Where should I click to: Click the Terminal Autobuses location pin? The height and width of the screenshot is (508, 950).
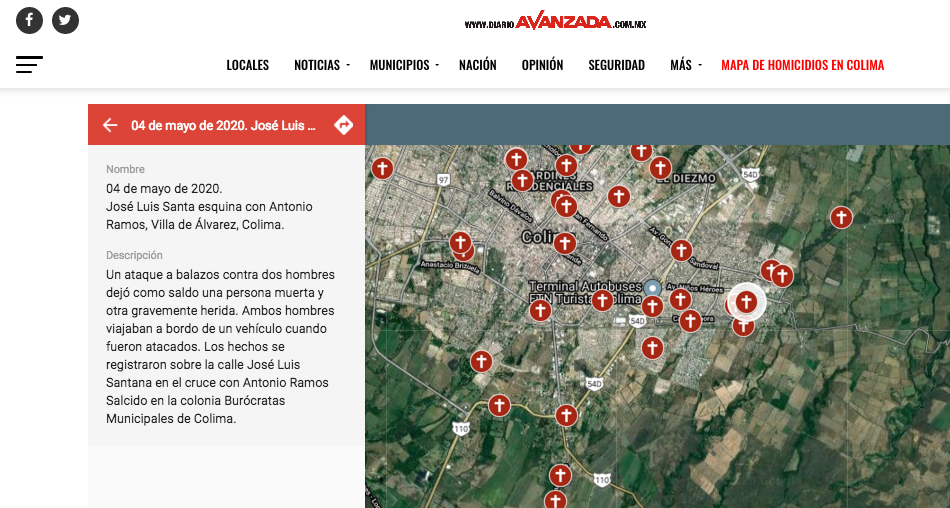click(652, 286)
